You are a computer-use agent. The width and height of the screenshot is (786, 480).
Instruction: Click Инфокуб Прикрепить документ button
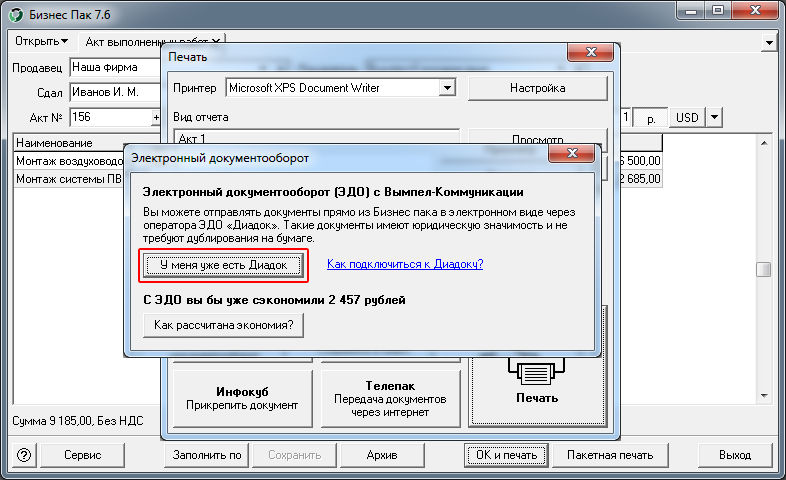point(242,398)
